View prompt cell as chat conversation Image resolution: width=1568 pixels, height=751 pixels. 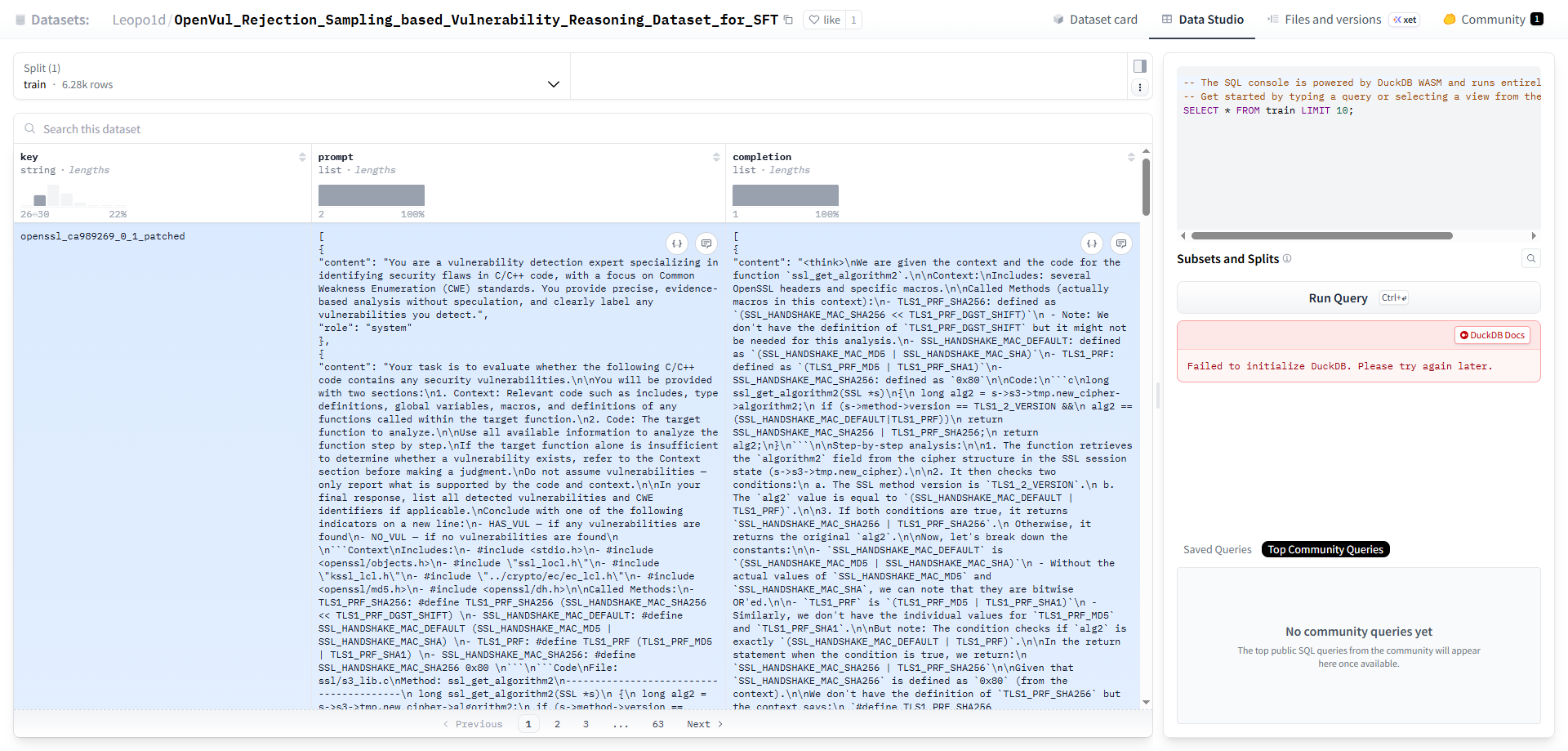click(x=706, y=244)
